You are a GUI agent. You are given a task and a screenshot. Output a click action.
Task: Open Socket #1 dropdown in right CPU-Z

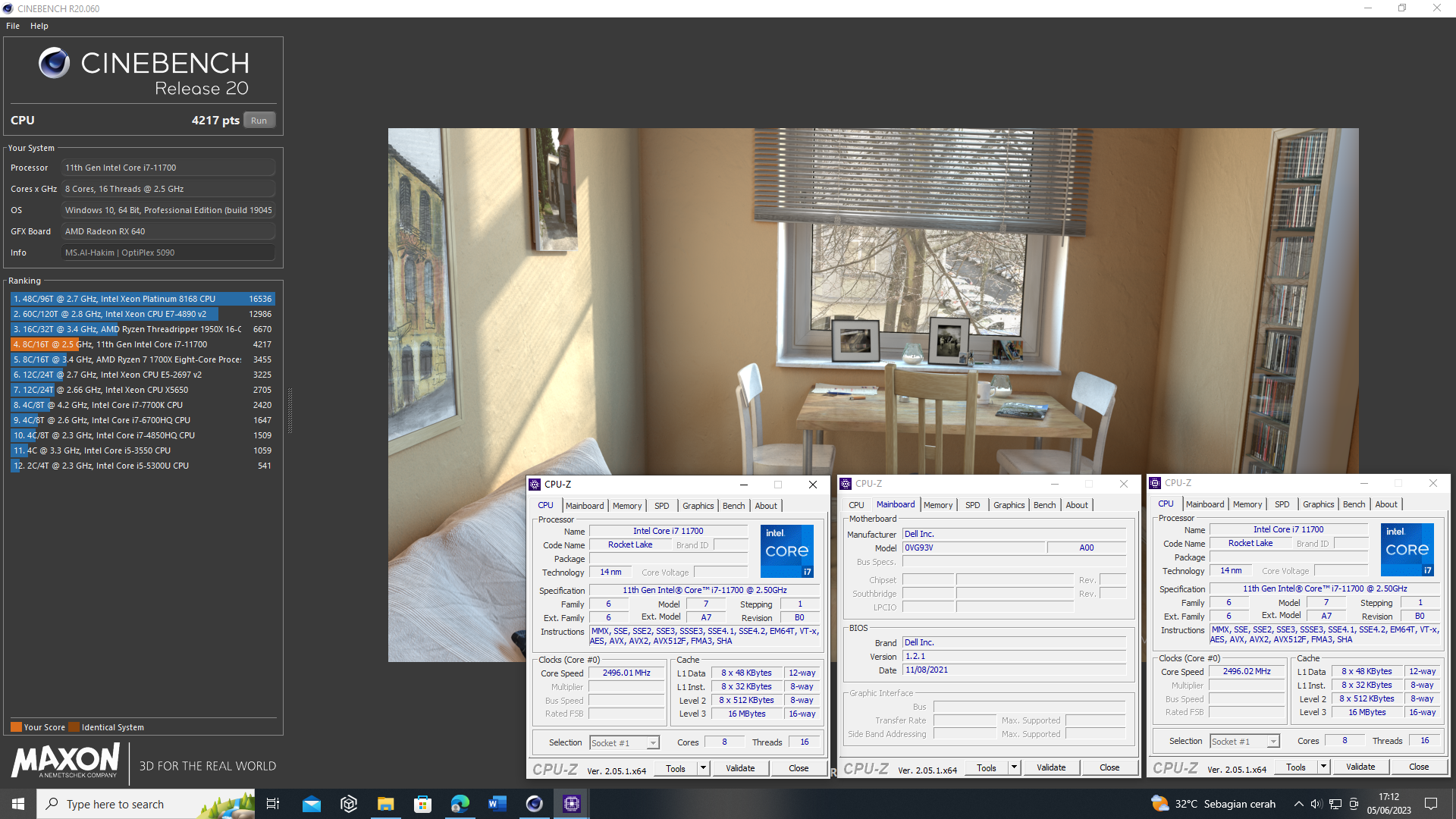(1245, 742)
